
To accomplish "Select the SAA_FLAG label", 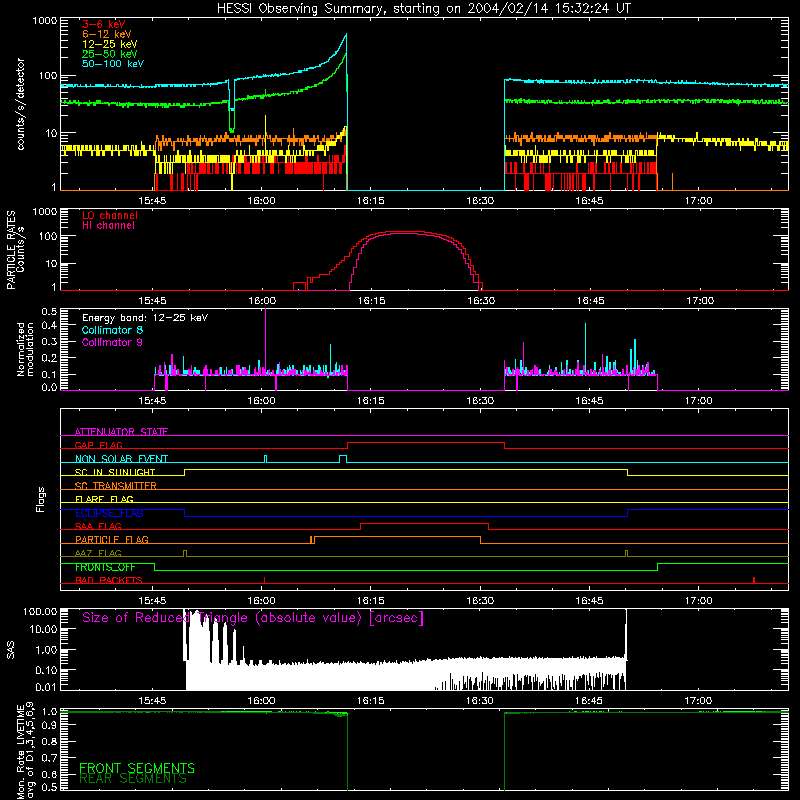I will (98, 526).
